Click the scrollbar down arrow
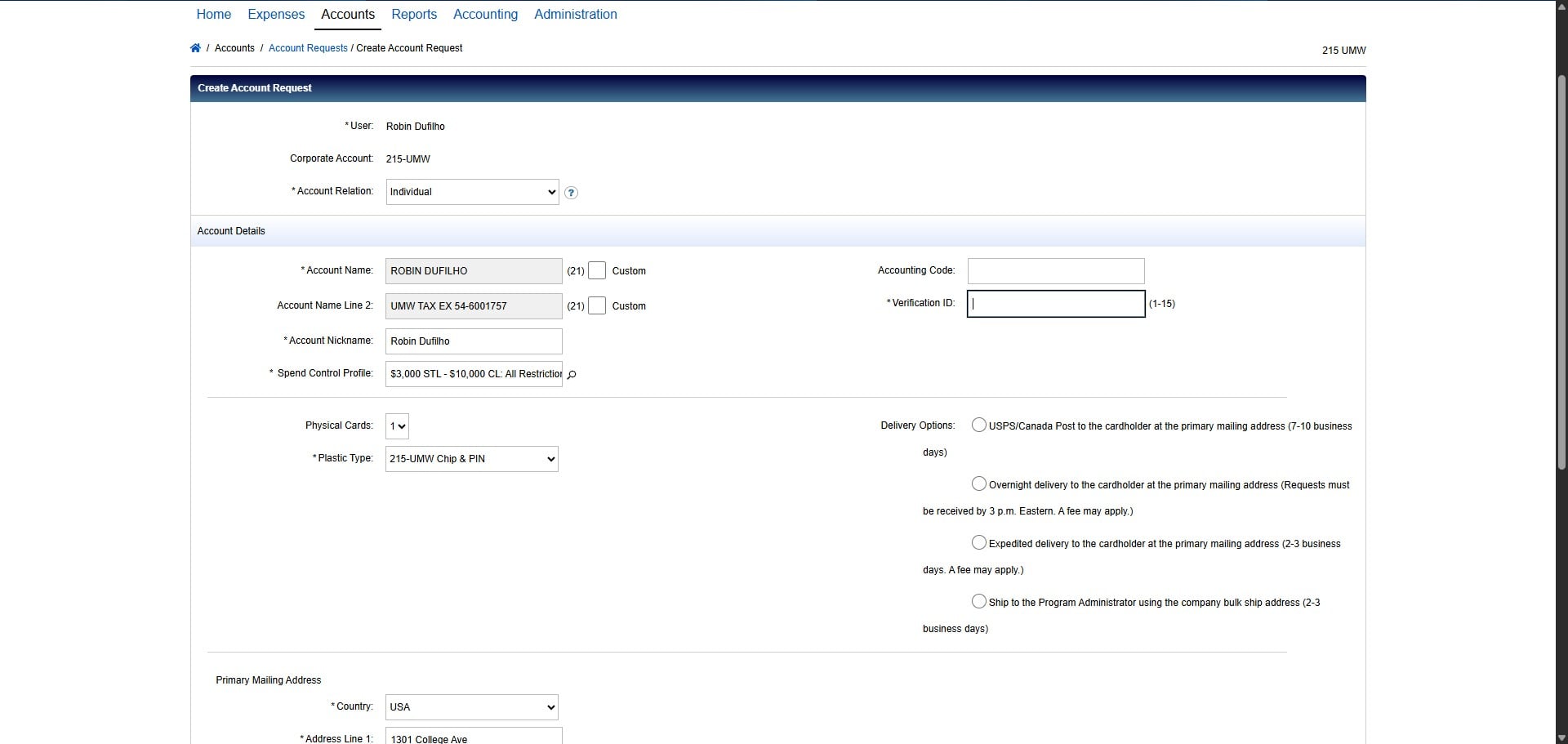 click(1560, 737)
